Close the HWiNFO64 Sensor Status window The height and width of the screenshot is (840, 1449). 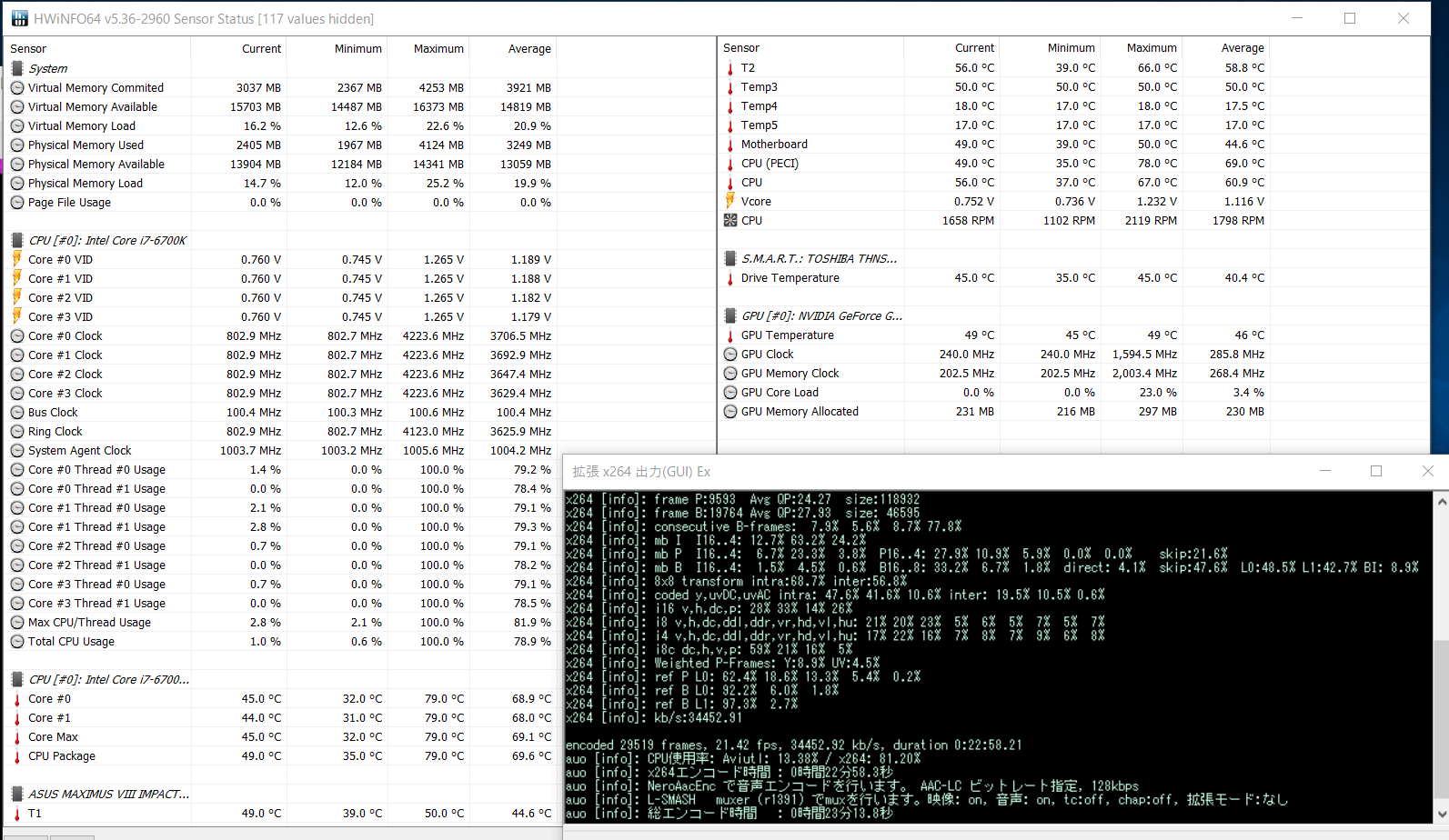click(x=1404, y=18)
